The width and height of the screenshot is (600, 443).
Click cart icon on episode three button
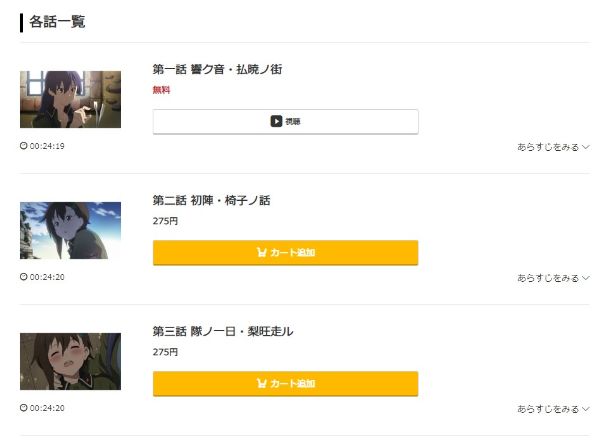pyautogui.click(x=262, y=384)
